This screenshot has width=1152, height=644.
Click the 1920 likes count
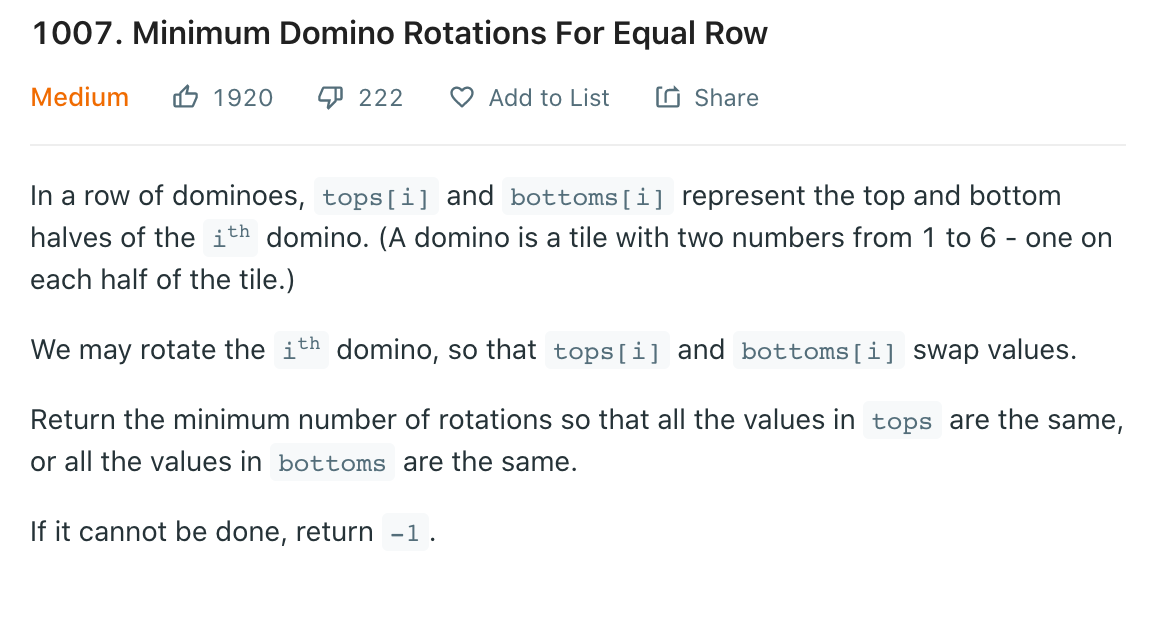pyautogui.click(x=243, y=98)
